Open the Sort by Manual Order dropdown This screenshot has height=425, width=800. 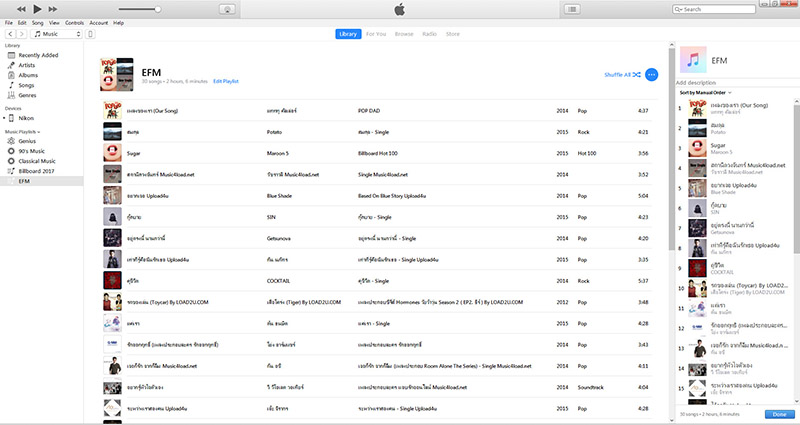[706, 93]
